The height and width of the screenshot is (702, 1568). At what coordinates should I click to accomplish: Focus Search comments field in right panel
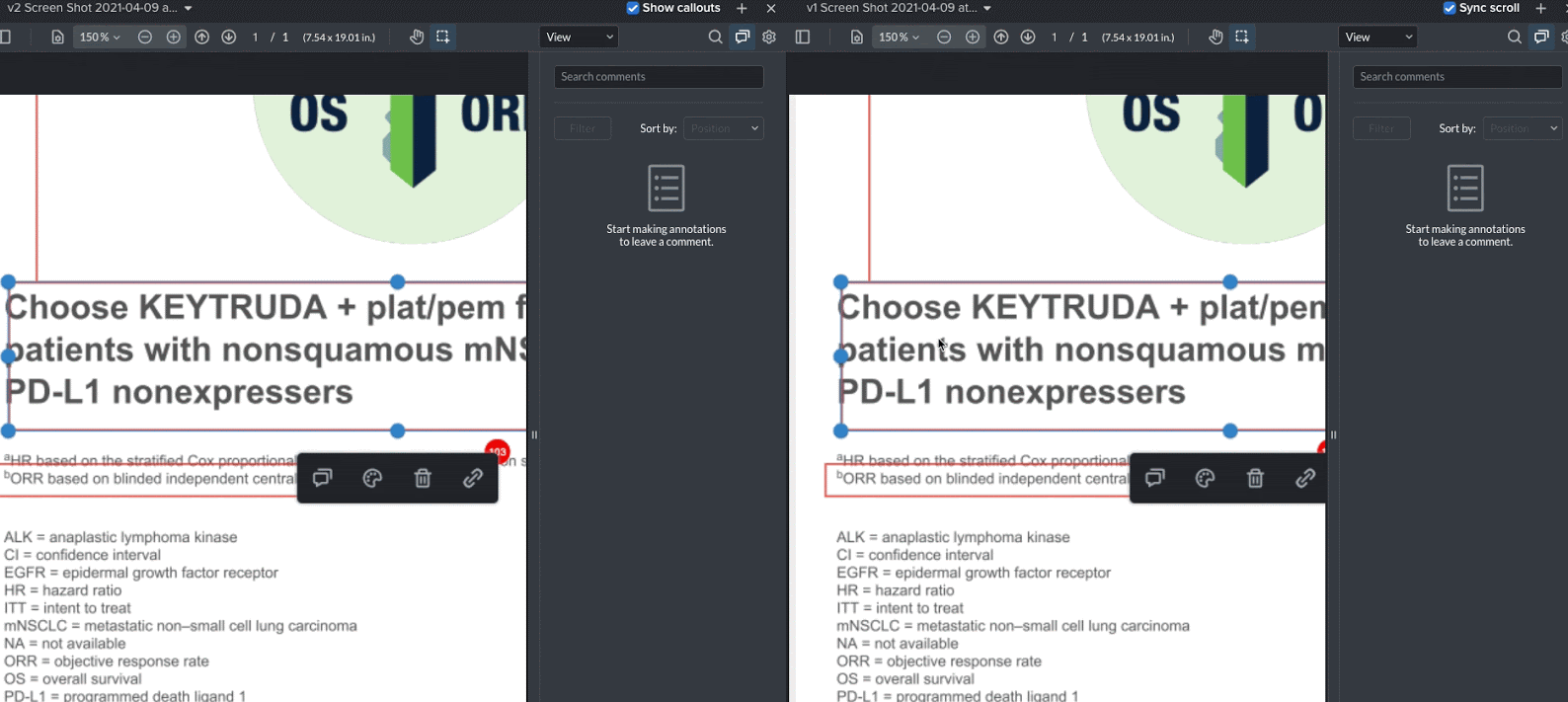(x=1457, y=77)
